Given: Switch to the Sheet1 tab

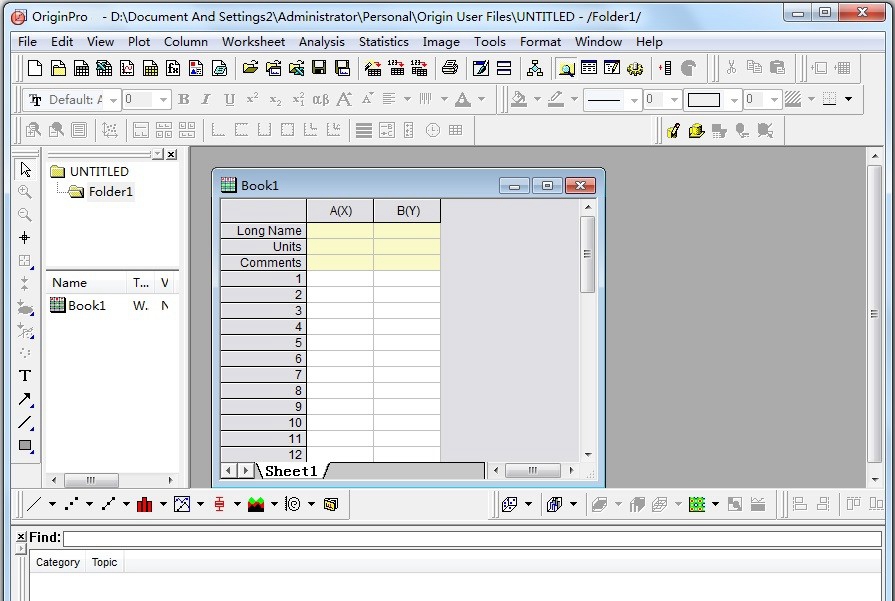Looking at the screenshot, I should coord(291,471).
